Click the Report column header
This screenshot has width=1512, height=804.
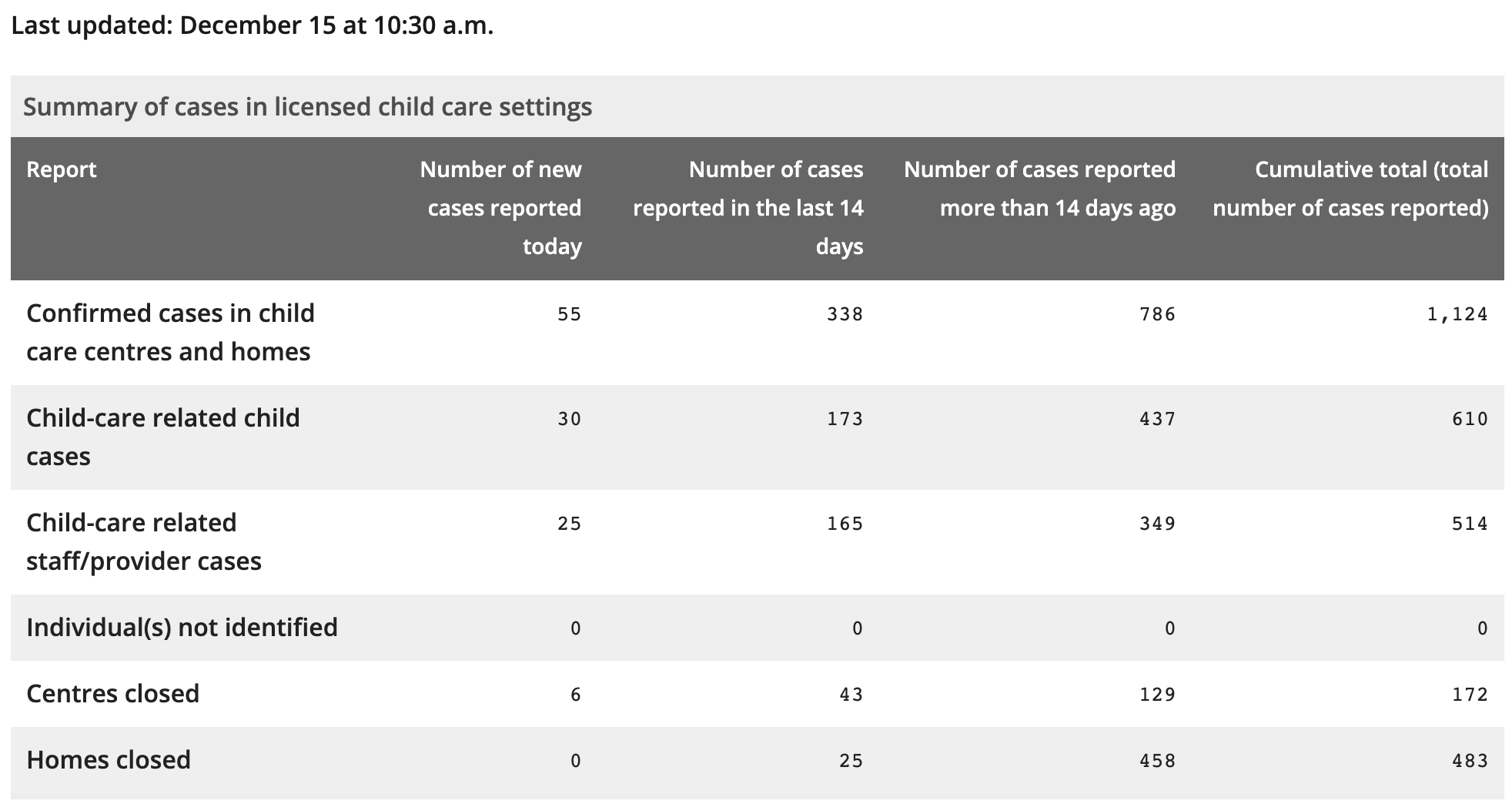62,169
